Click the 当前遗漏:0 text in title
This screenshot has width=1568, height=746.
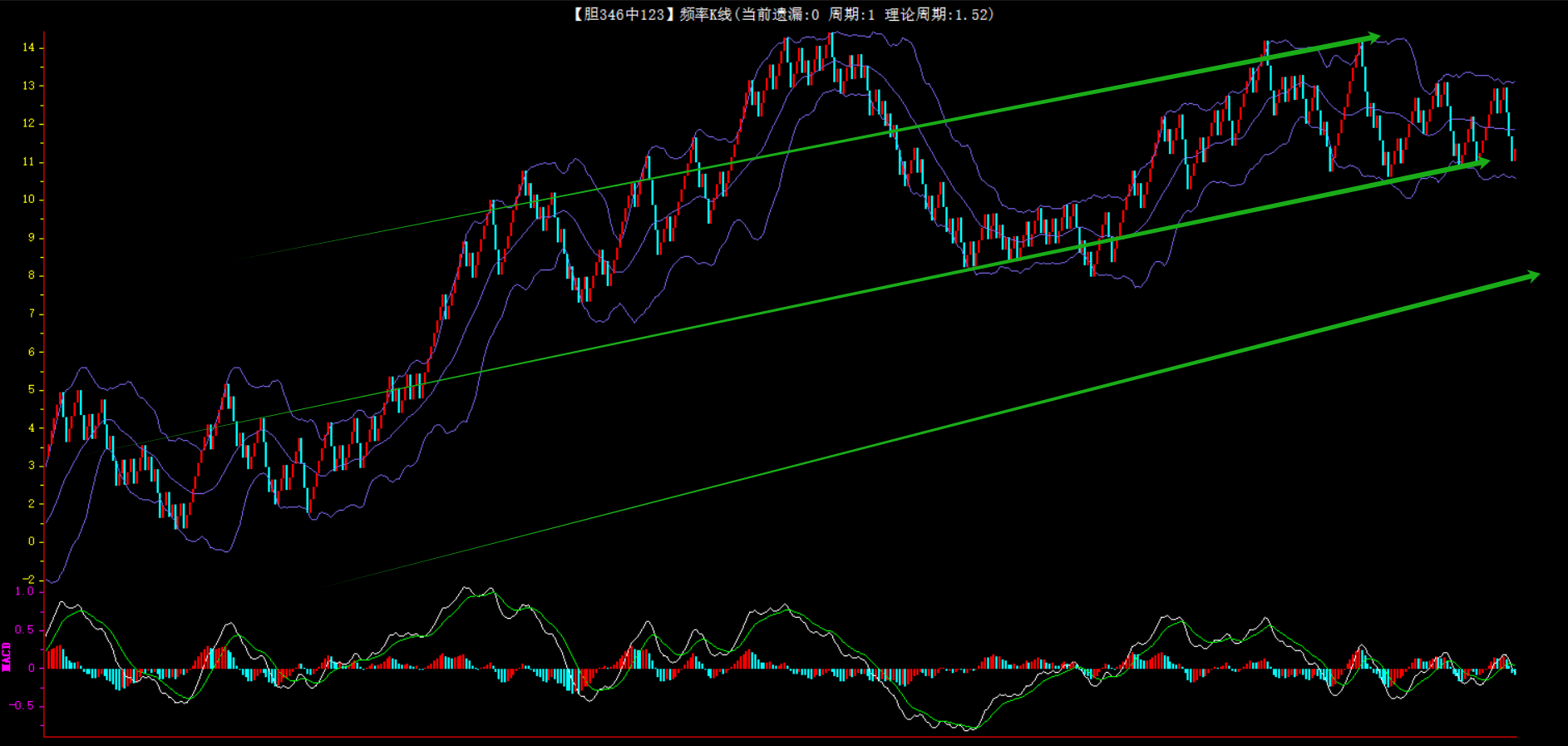click(x=780, y=14)
